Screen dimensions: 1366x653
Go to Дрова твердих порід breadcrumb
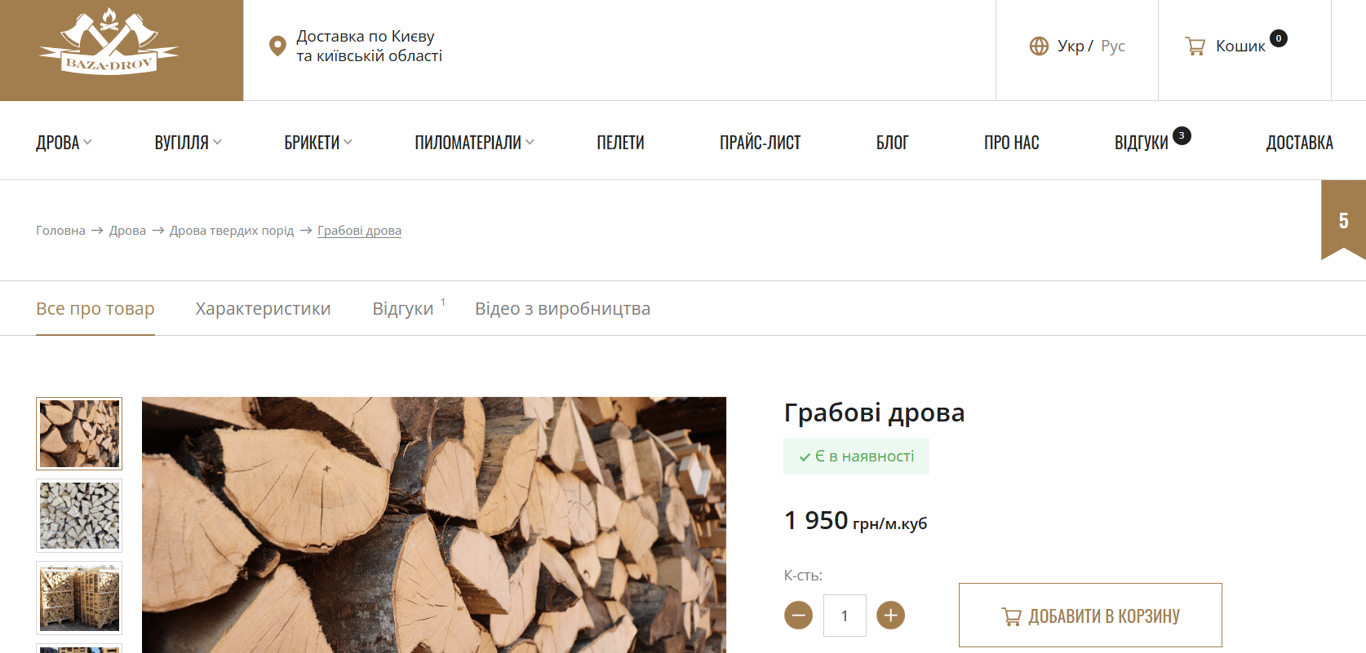tap(232, 230)
